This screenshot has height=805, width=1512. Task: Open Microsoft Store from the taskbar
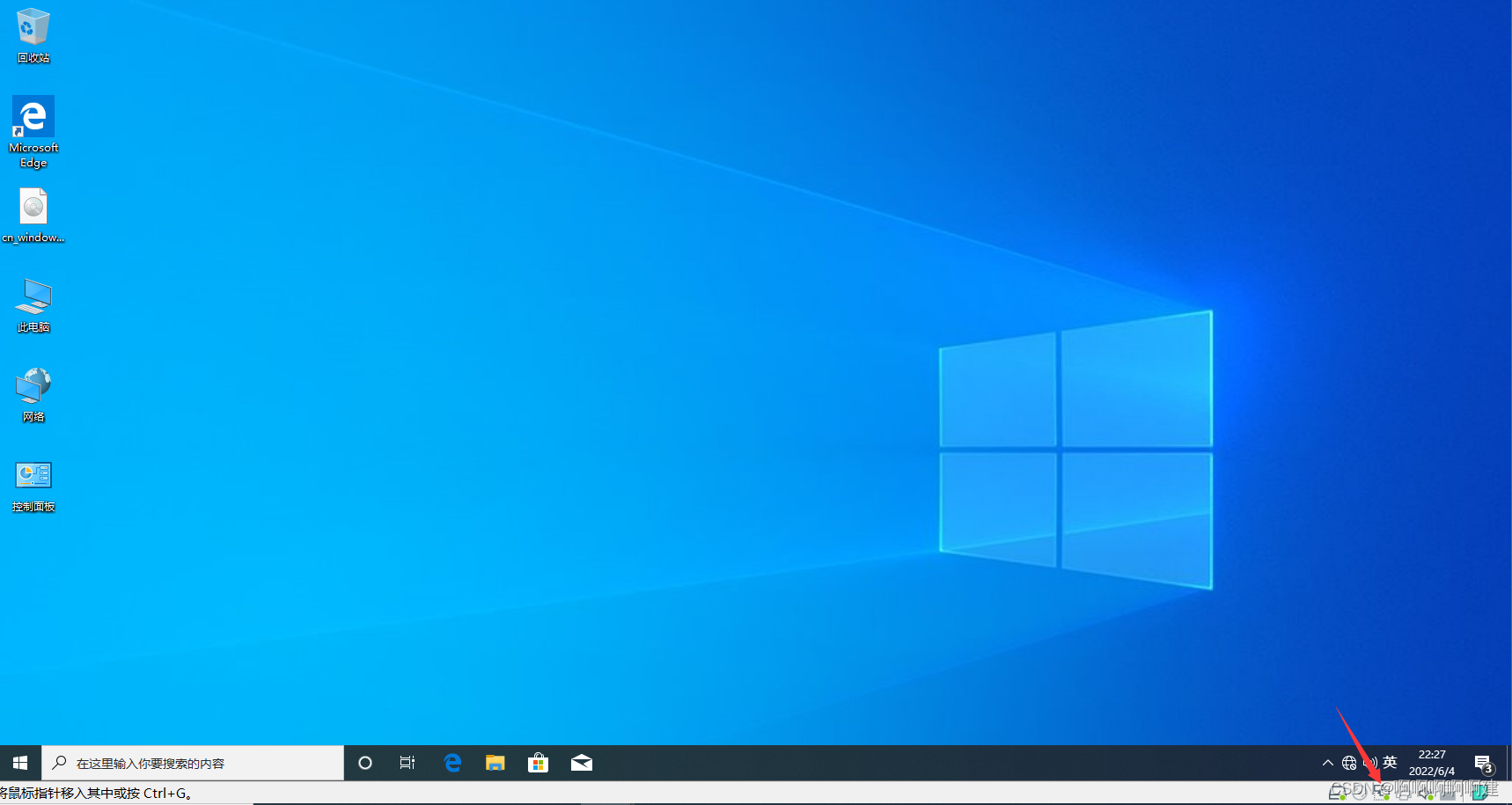coord(538,763)
